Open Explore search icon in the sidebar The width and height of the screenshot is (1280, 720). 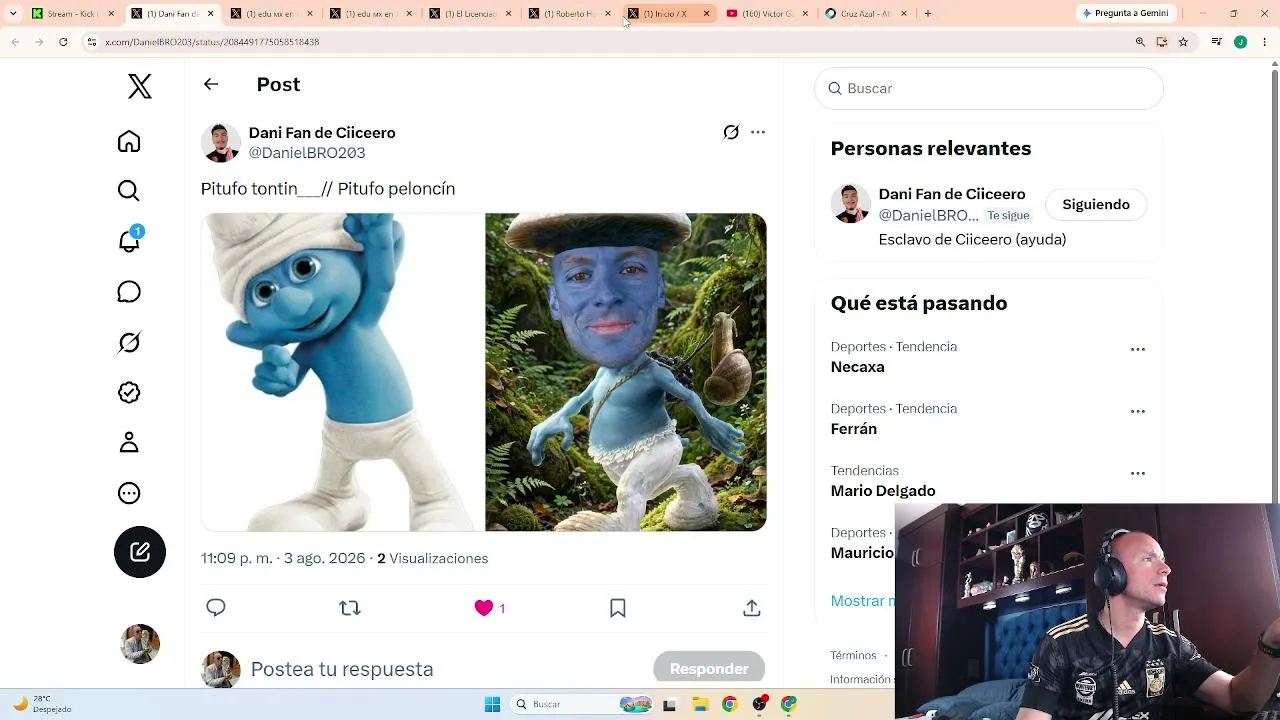129,191
